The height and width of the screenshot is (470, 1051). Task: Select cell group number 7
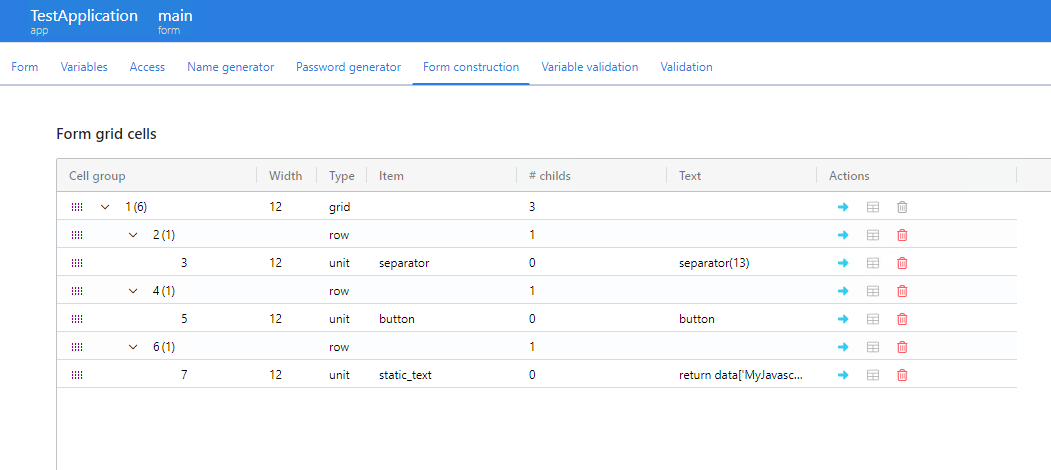point(184,375)
